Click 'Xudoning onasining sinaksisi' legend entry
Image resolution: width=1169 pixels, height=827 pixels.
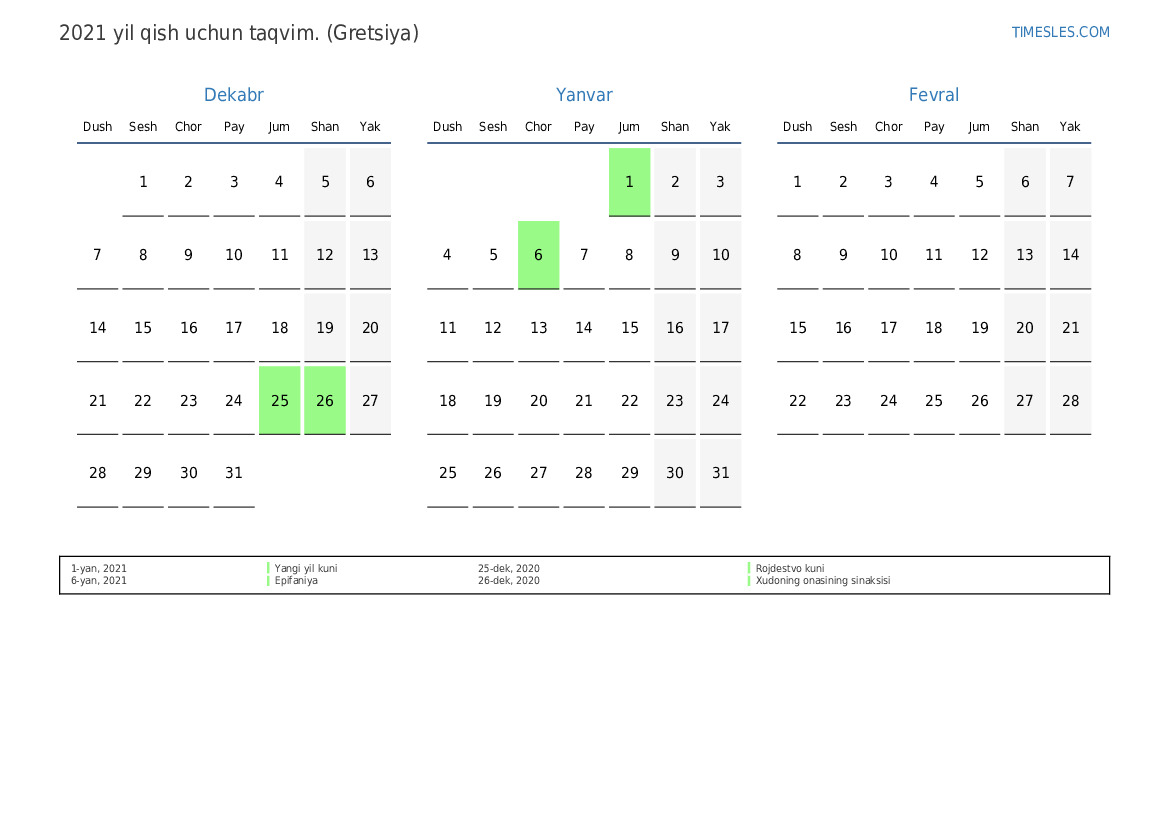tap(822, 580)
